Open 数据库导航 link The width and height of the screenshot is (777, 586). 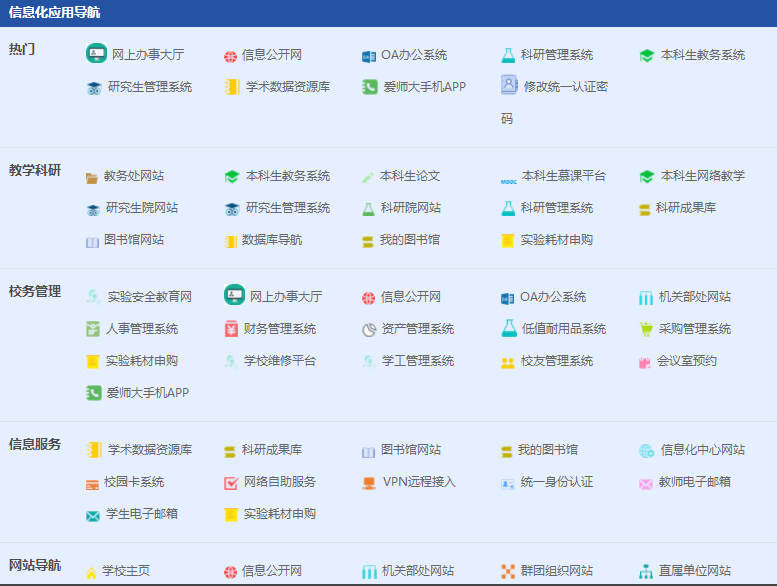tap(272, 240)
